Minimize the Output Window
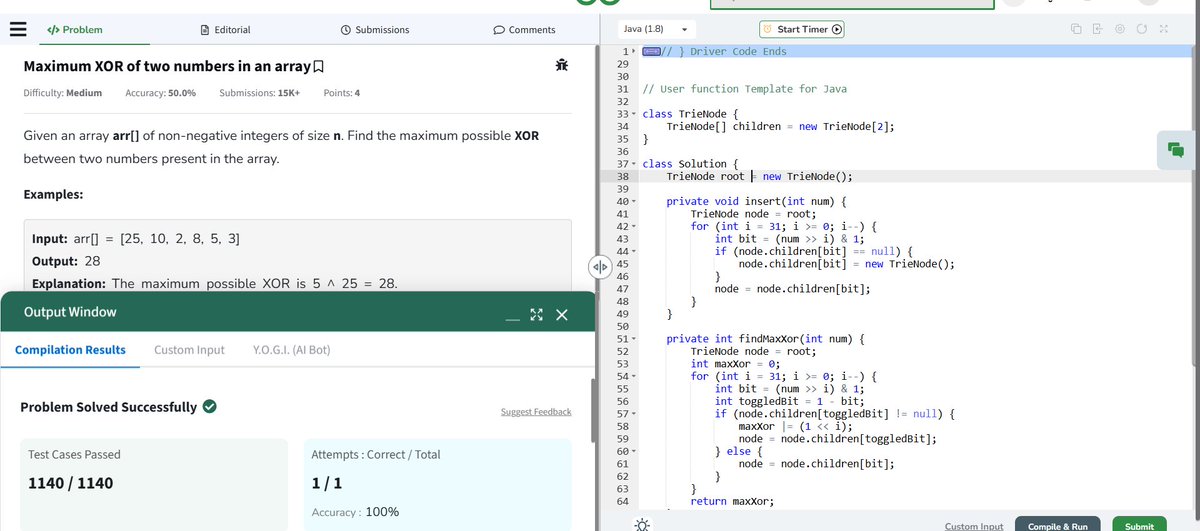This screenshot has width=1200, height=531. (x=512, y=319)
